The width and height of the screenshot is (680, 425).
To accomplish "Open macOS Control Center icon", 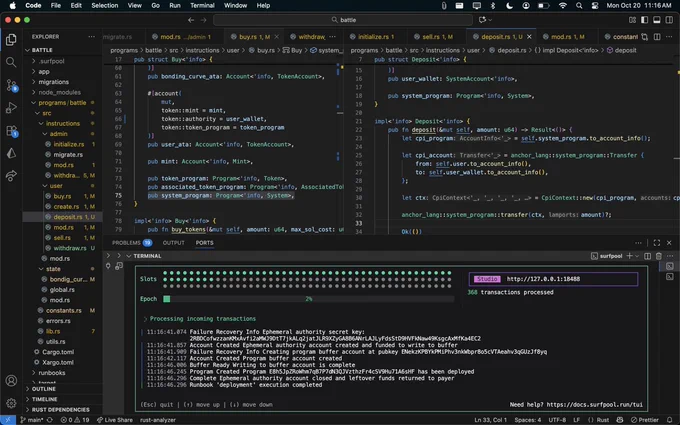I will [x=595, y=6].
